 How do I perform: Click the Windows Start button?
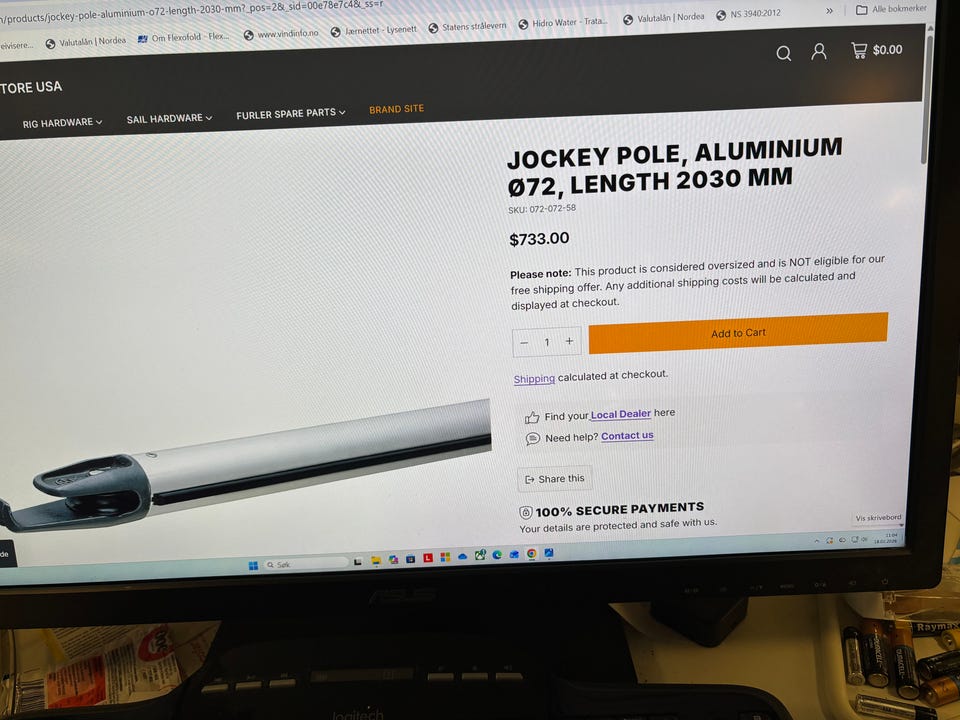(253, 566)
